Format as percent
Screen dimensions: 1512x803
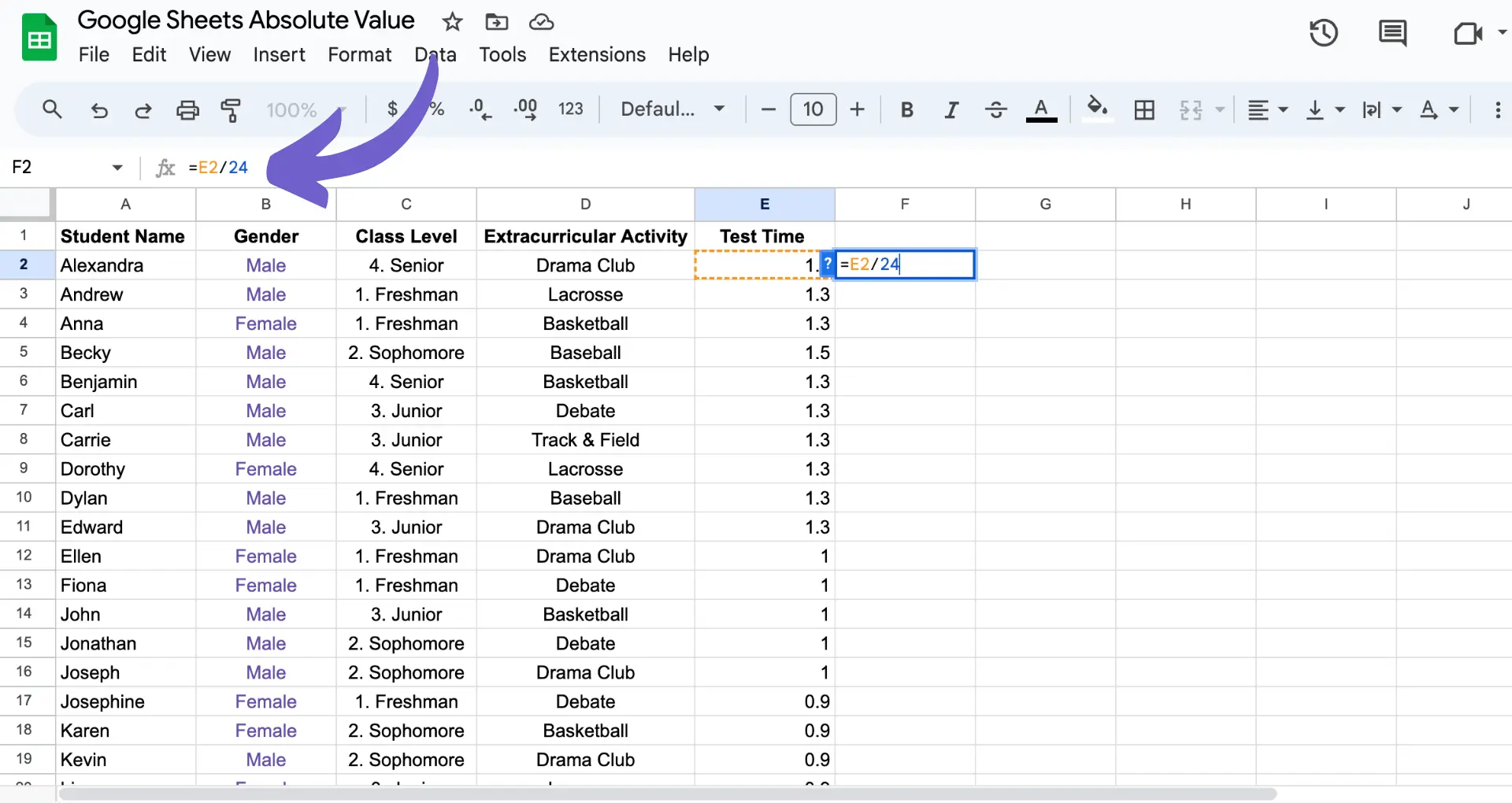click(x=437, y=109)
